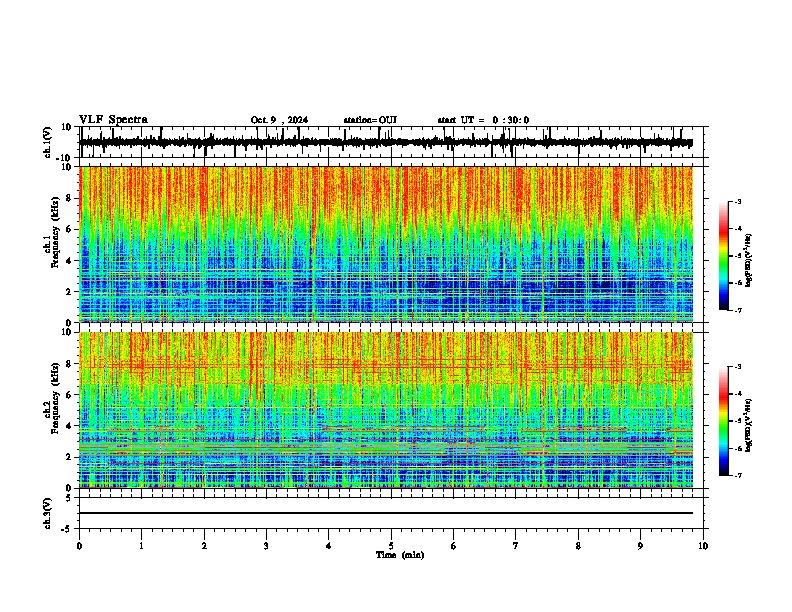Click the "Time (min)" x-axis label

[x=400, y=555]
